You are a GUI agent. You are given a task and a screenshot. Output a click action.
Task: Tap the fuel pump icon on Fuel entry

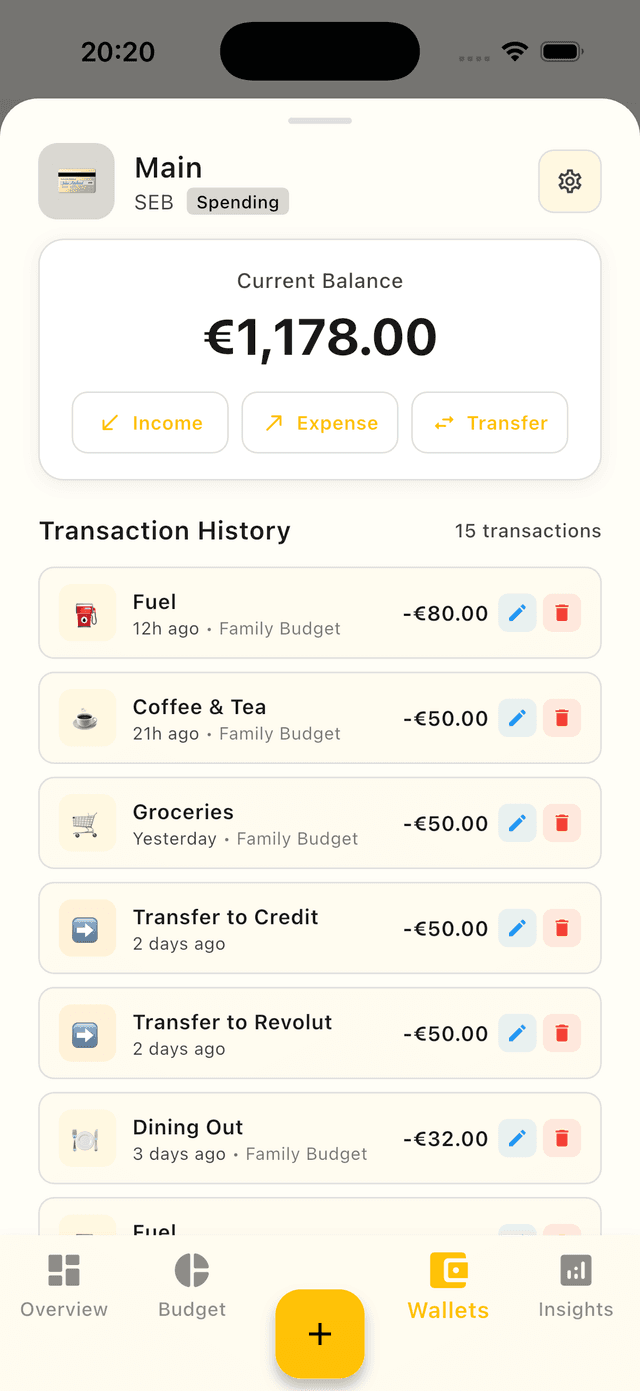(x=86, y=613)
